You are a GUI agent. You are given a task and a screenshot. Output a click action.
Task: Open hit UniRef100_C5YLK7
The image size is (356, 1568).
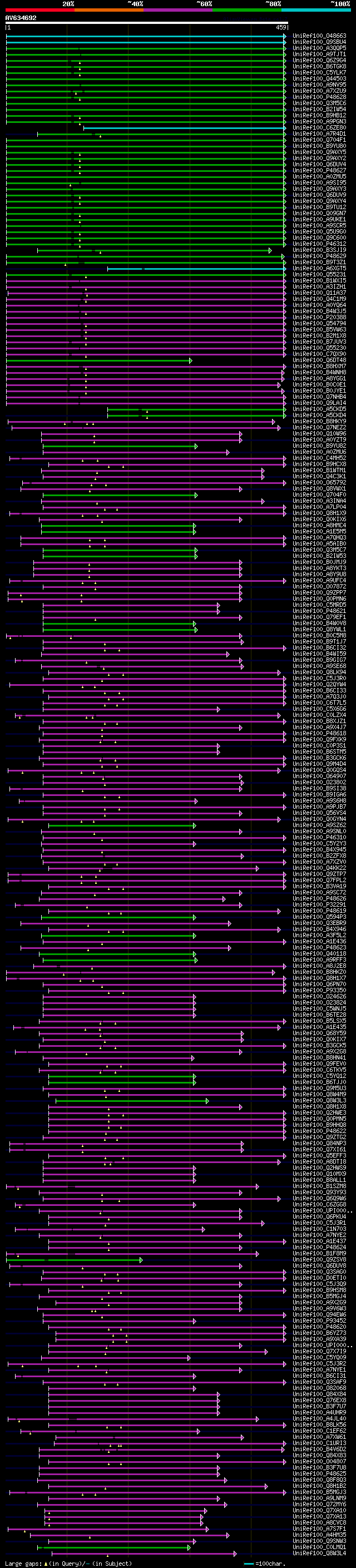[319, 72]
